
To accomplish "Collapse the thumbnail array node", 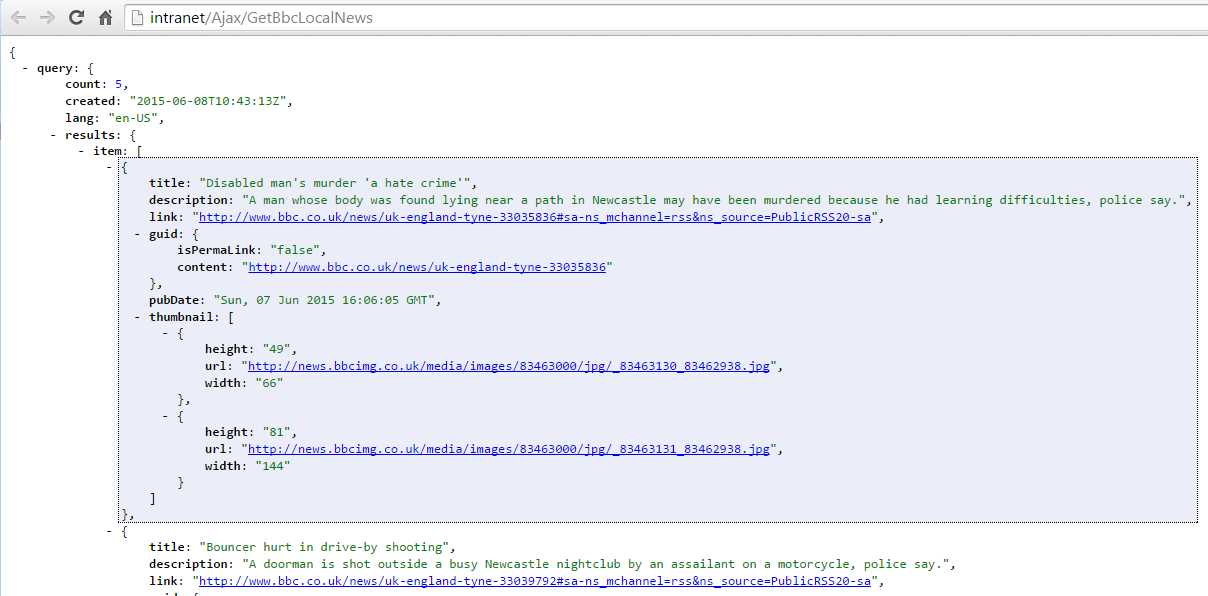I will [x=136, y=316].
